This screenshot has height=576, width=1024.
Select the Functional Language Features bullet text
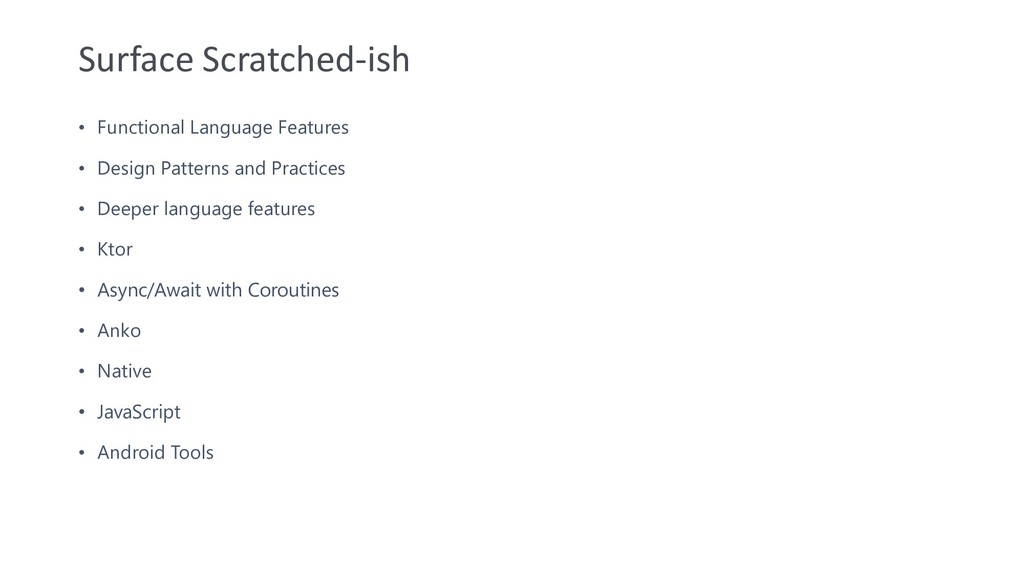point(223,128)
